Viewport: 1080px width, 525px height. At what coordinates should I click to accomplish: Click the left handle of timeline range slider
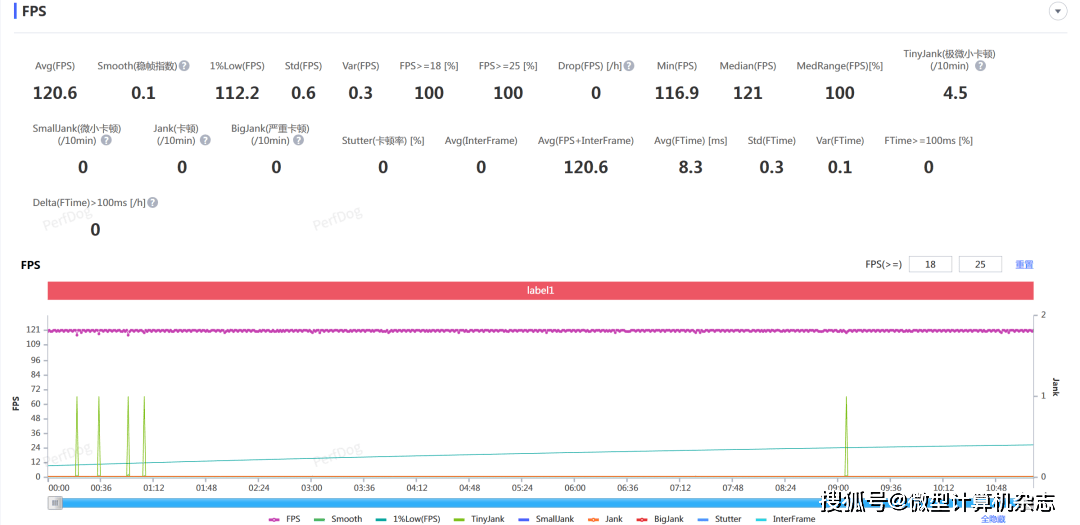(55, 503)
